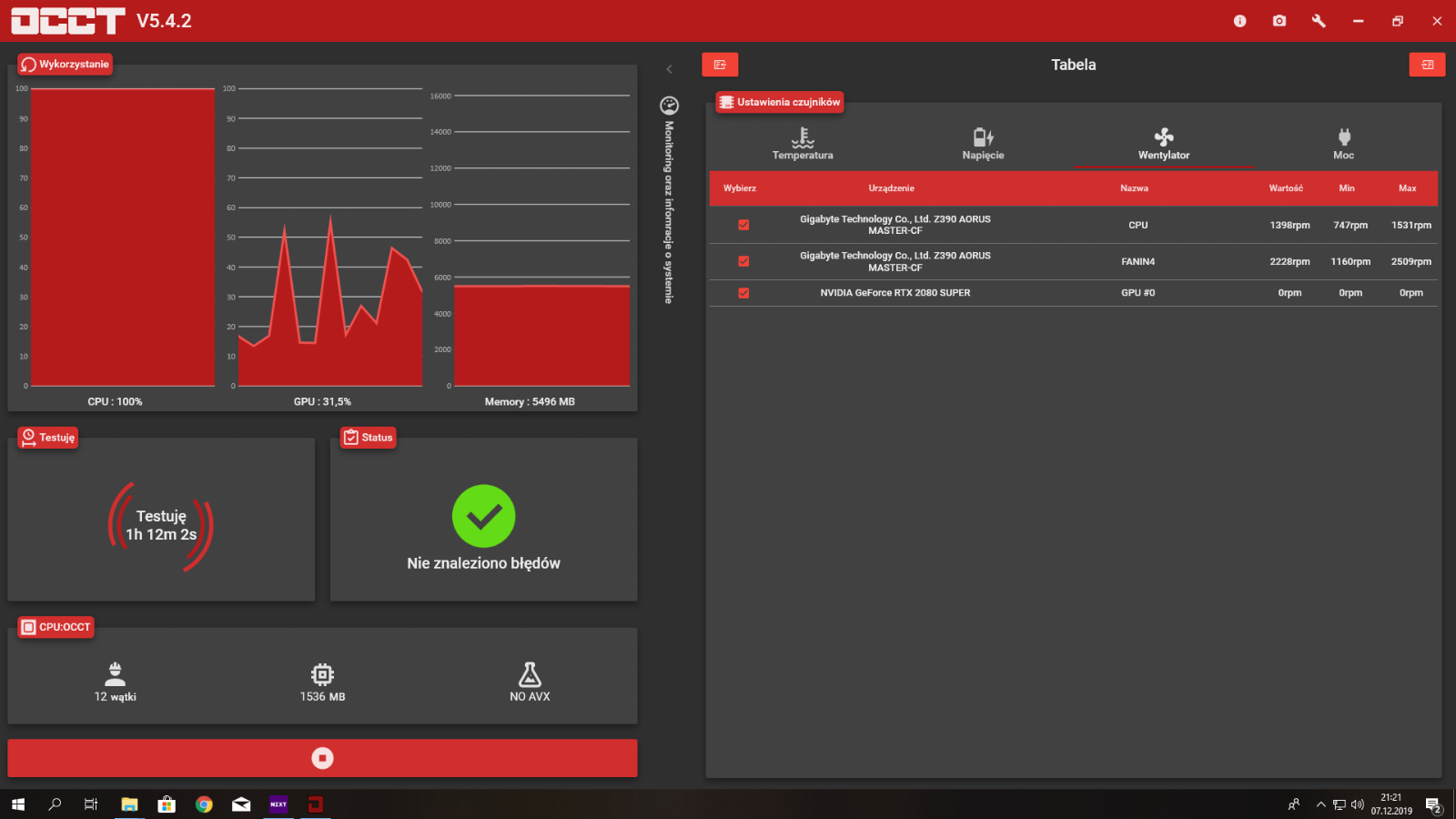Toggle the GPU #0 sensor checkbox
Viewport: 1456px width, 819px height.
(x=743, y=293)
